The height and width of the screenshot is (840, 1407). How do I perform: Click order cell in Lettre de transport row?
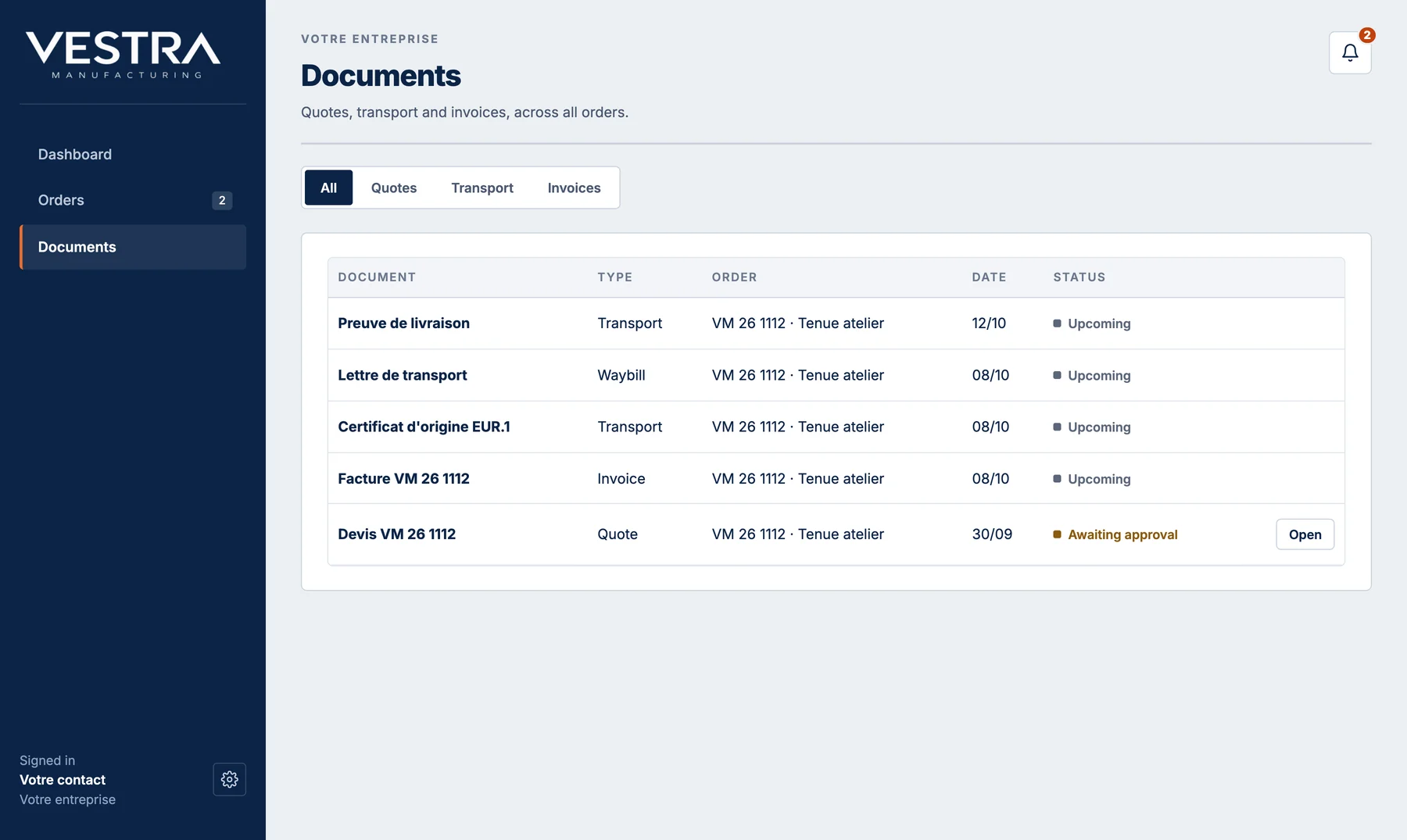tap(797, 375)
